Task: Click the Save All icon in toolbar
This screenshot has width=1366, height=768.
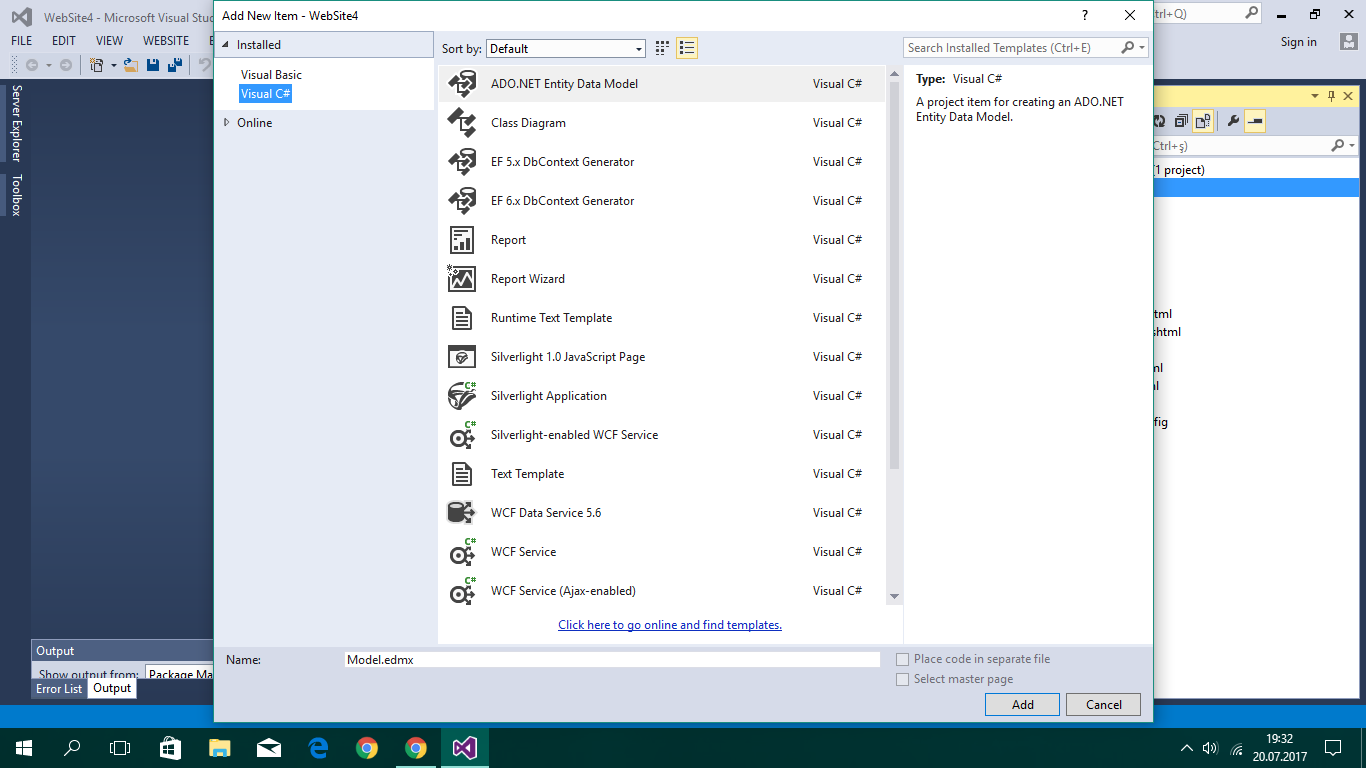Action: [x=175, y=65]
